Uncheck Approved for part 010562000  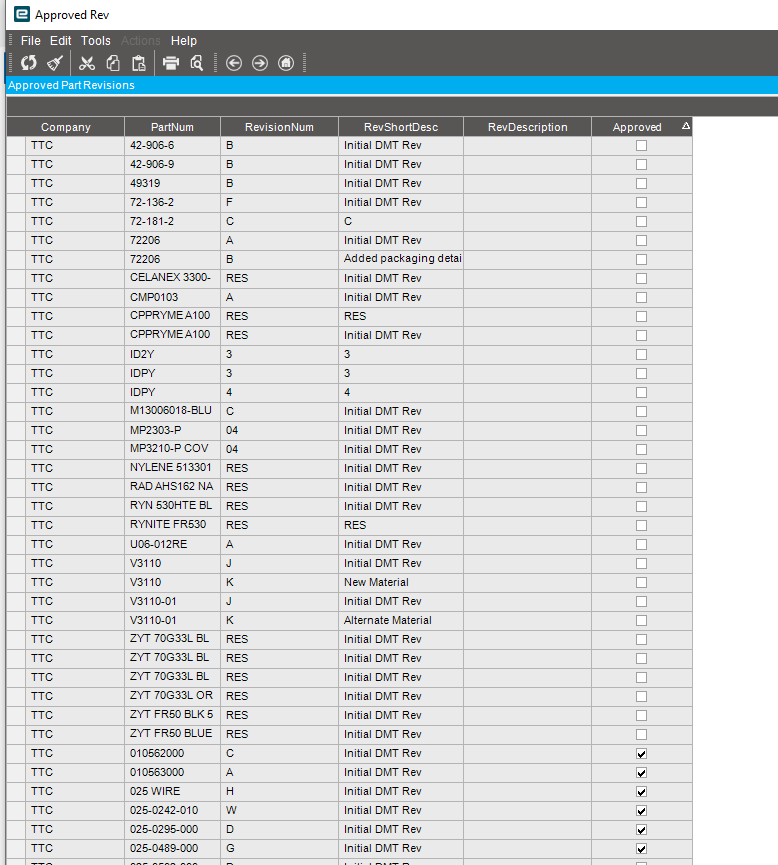click(641, 754)
